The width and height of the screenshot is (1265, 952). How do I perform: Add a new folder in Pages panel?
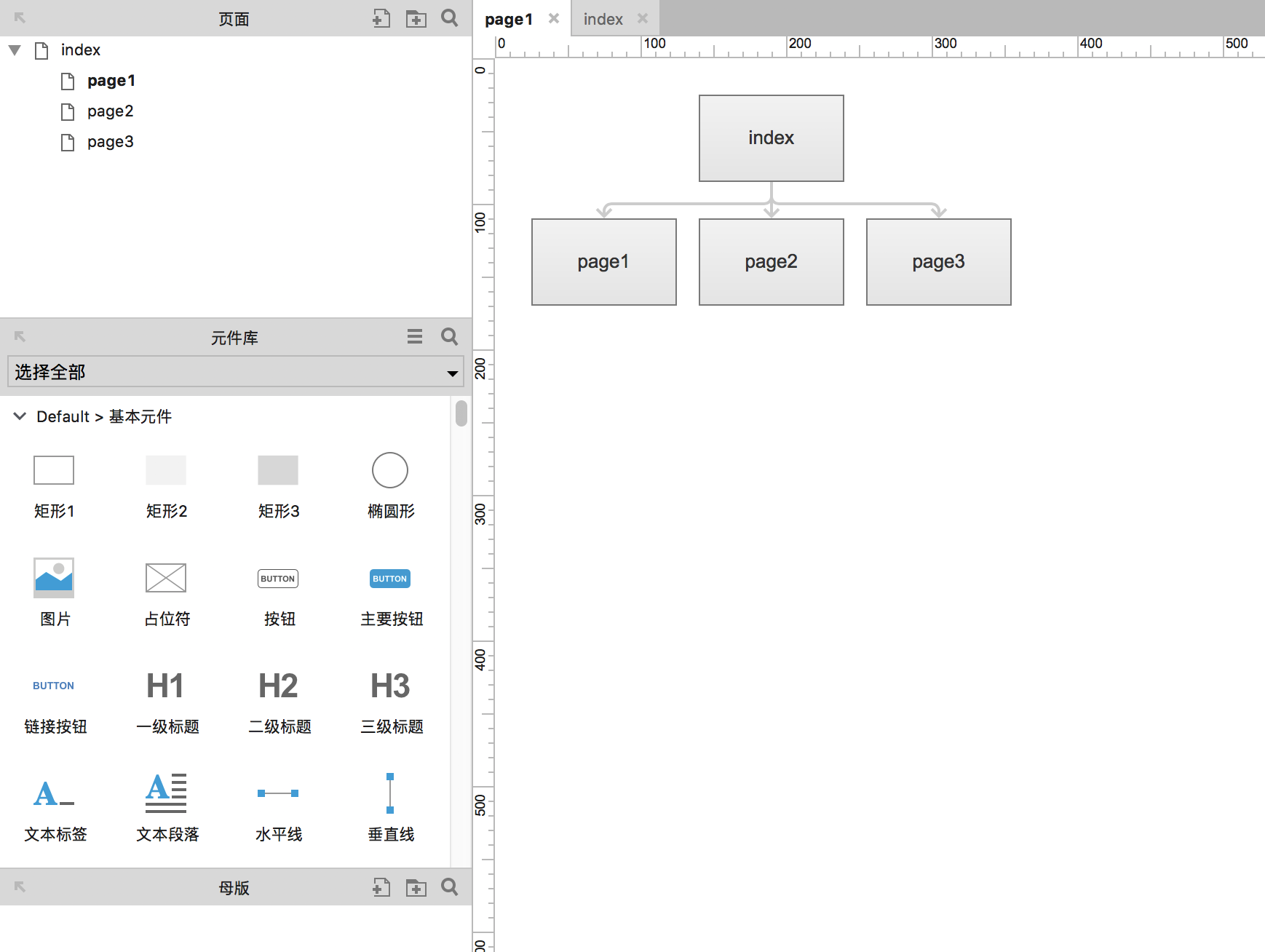[416, 18]
